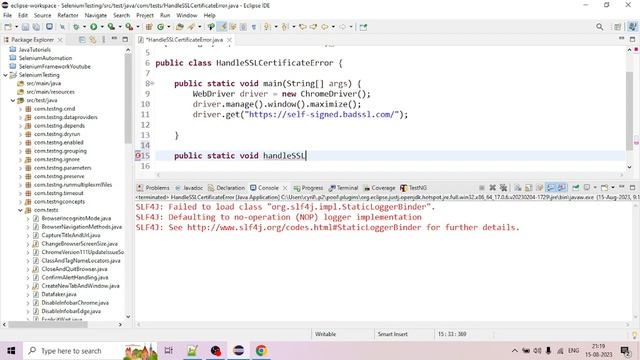Click the New Java Package icon
The width and height of the screenshot is (640, 360).
[x=149, y=27]
